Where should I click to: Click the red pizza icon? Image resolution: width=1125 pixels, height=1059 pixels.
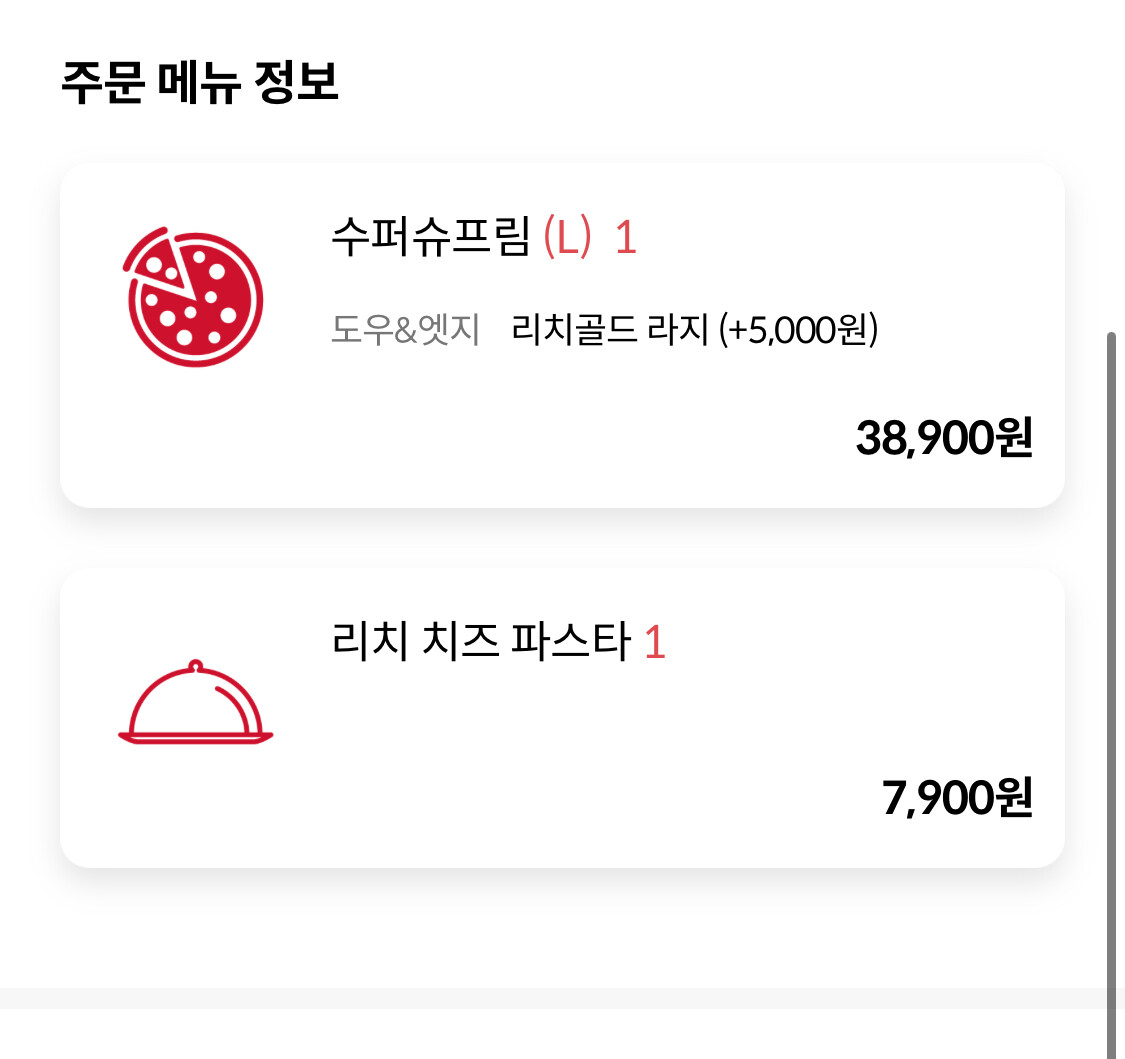[x=193, y=297]
